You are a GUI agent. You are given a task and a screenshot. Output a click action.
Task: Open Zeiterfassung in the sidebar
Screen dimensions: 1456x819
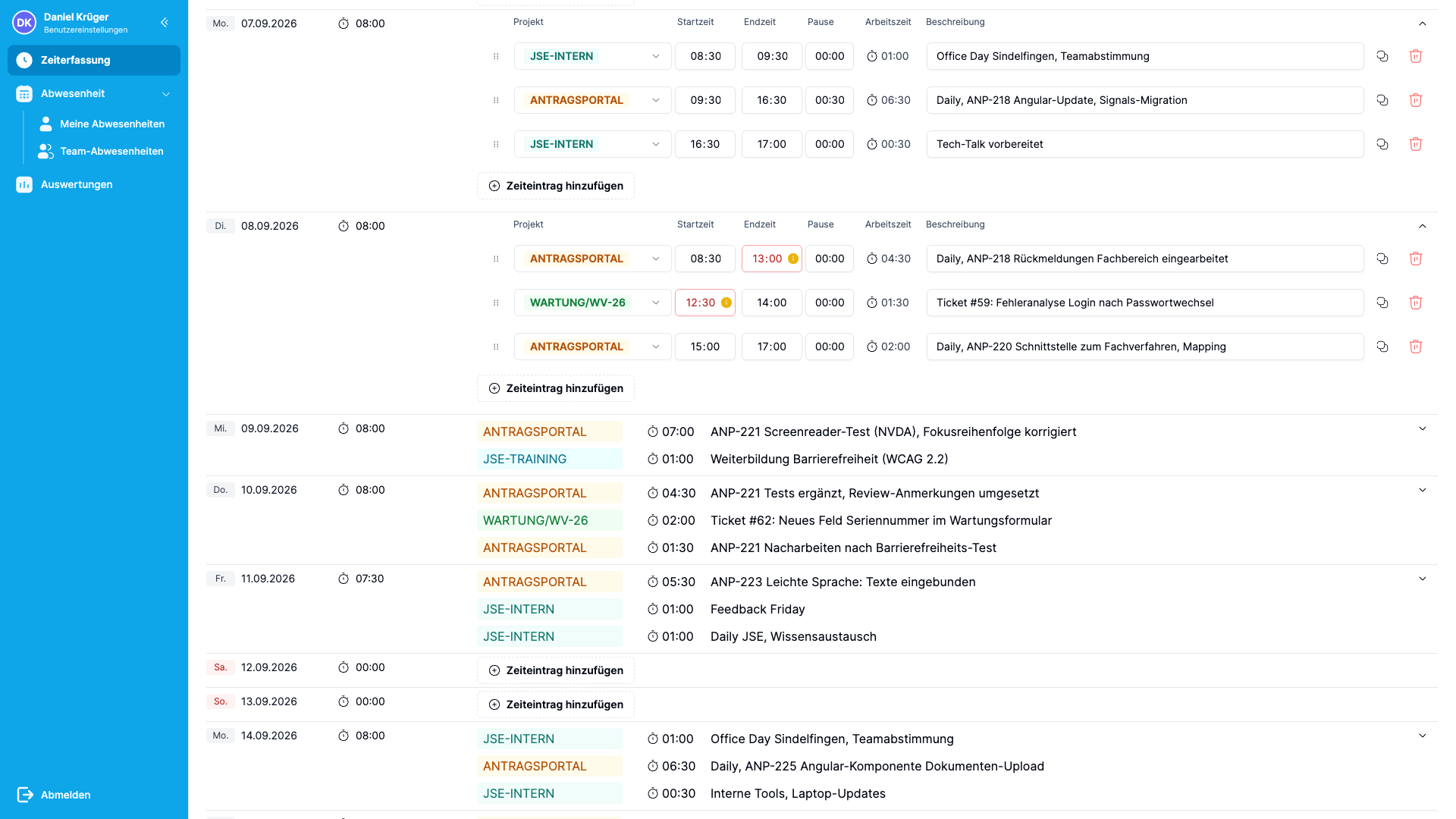[94, 60]
